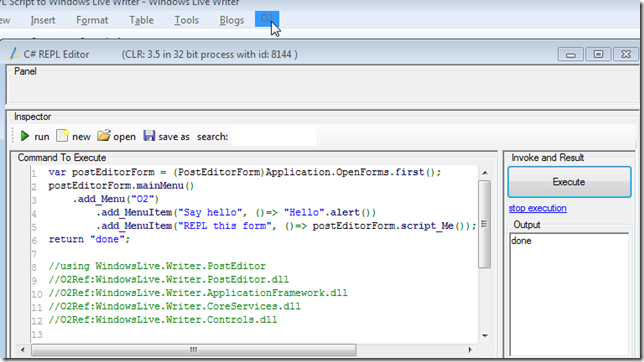The height and width of the screenshot is (362, 644).
Task: Click the green run arrow icon
Action: pos(25,136)
